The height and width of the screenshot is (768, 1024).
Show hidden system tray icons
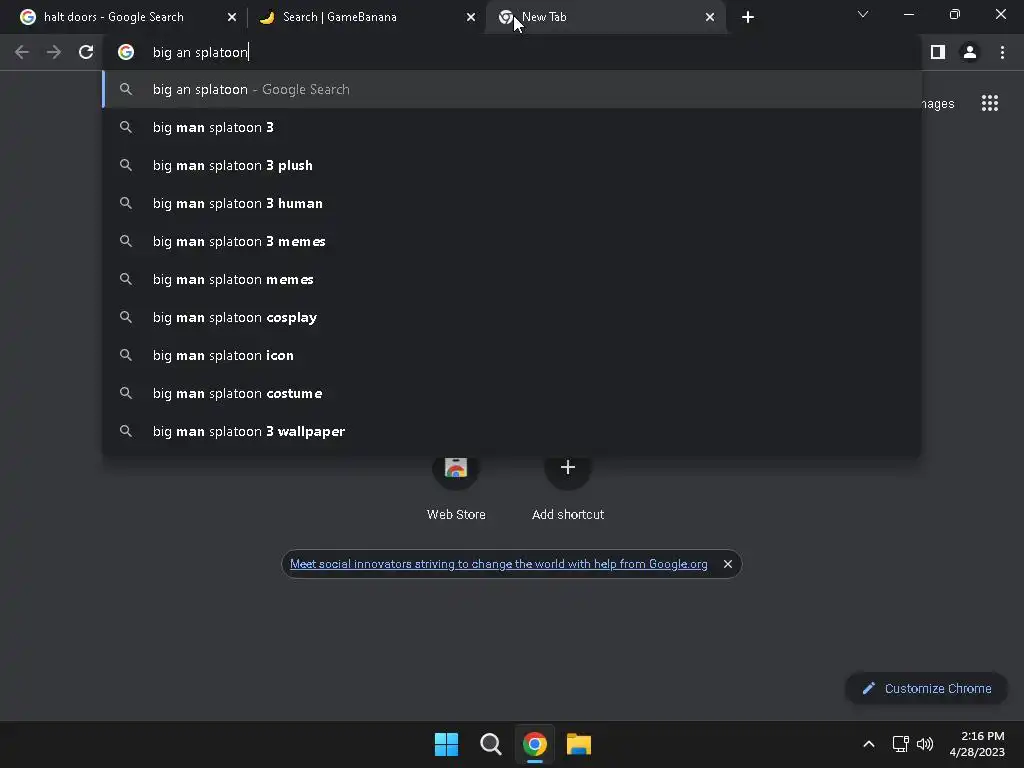coord(869,744)
